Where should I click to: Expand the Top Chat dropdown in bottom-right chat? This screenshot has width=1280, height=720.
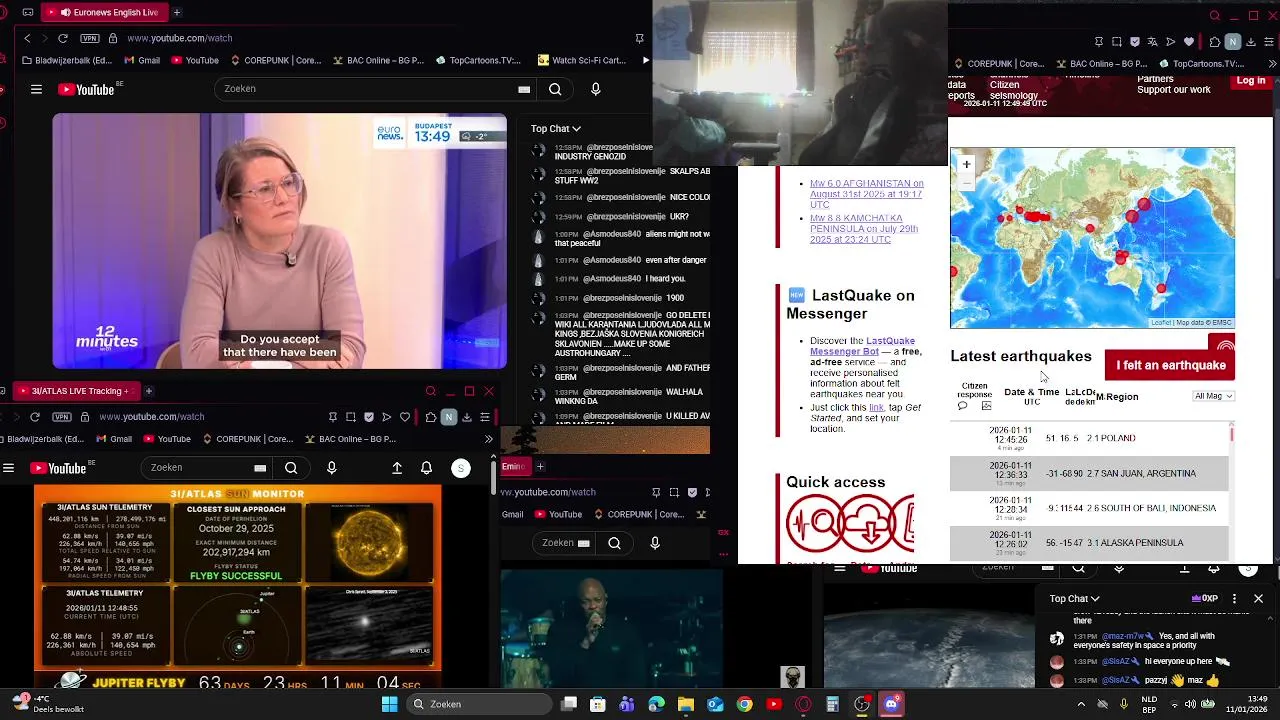(x=1074, y=599)
